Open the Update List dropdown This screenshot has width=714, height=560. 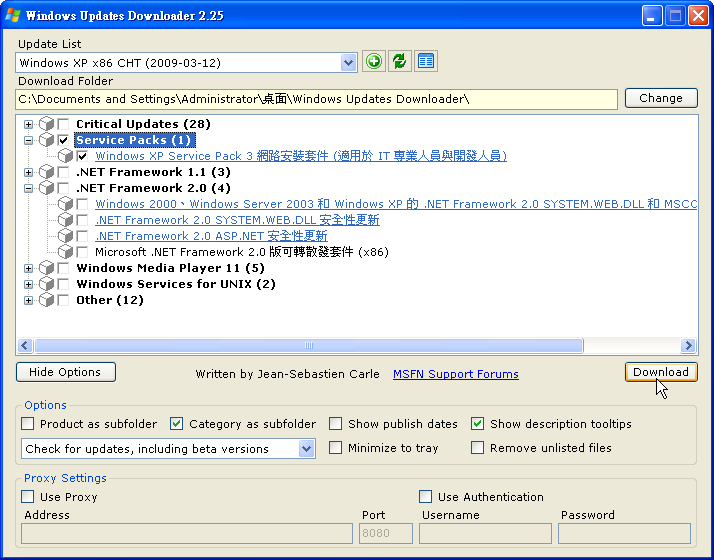click(x=348, y=63)
